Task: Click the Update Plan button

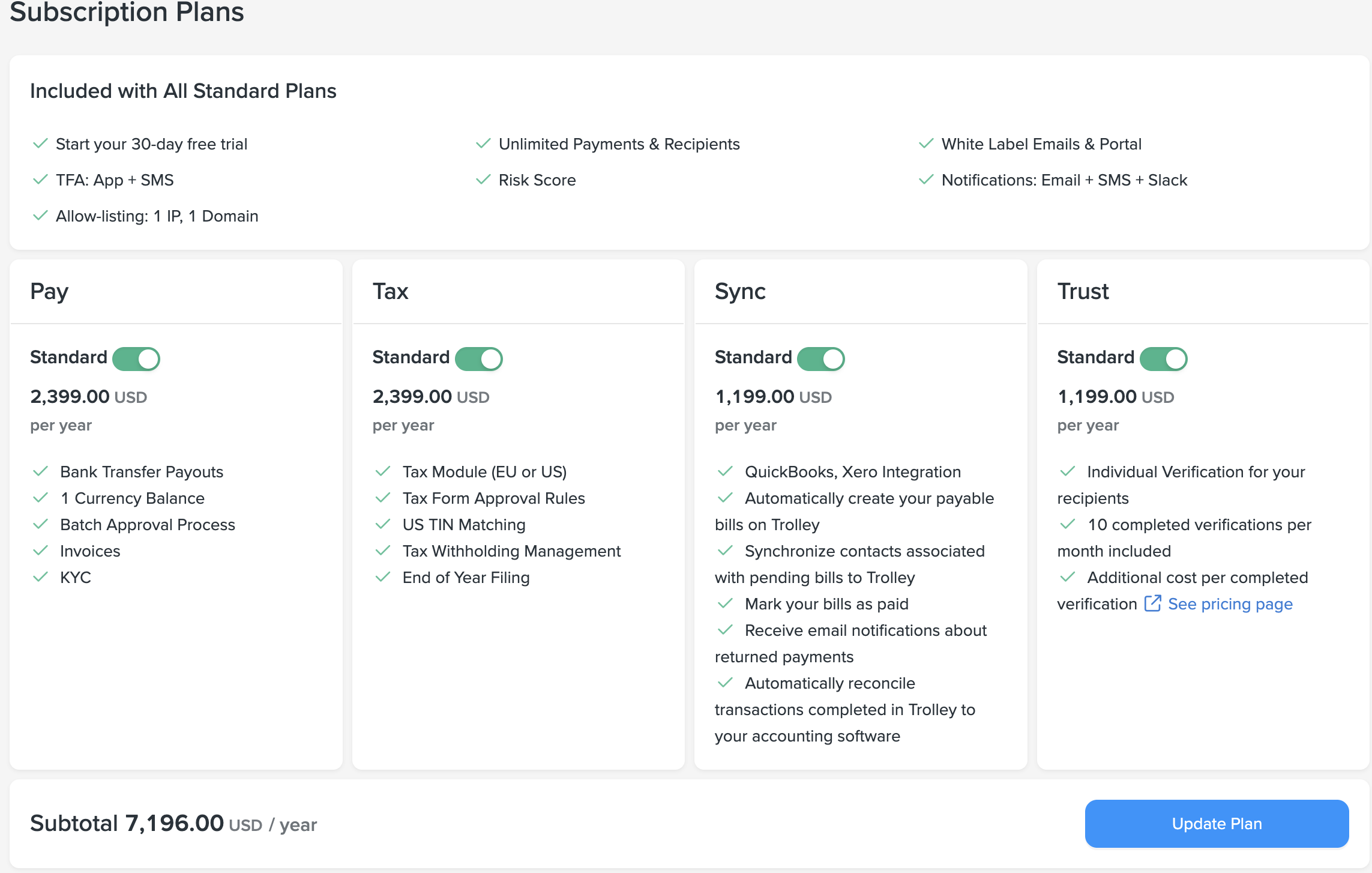Action: [x=1217, y=824]
